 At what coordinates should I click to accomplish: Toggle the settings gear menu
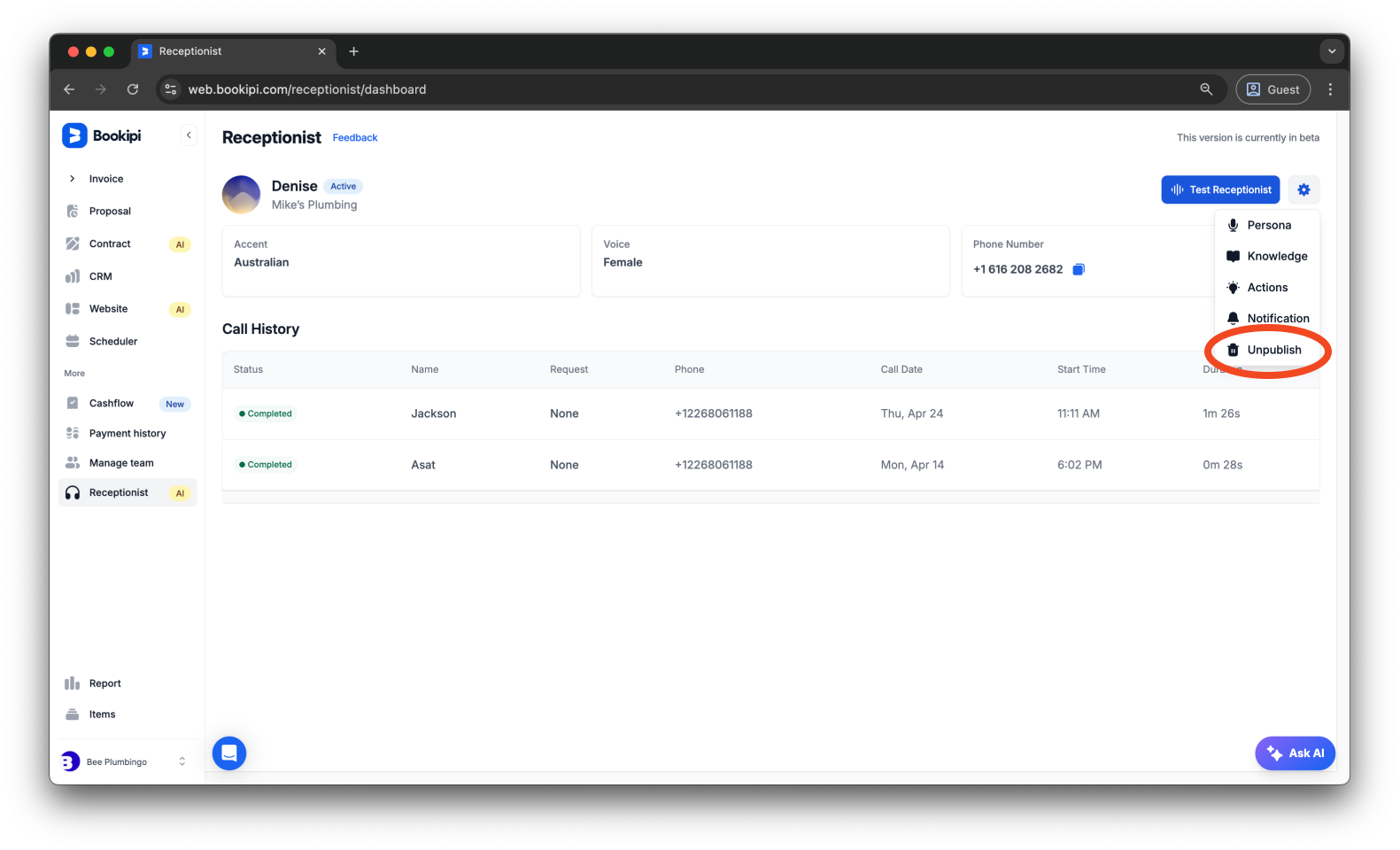click(x=1303, y=189)
